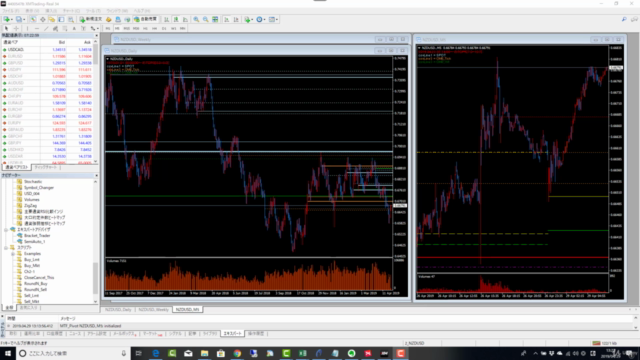Switch to NZDUSD,Weekly chart tab
The image size is (640, 360).
[x=153, y=310]
